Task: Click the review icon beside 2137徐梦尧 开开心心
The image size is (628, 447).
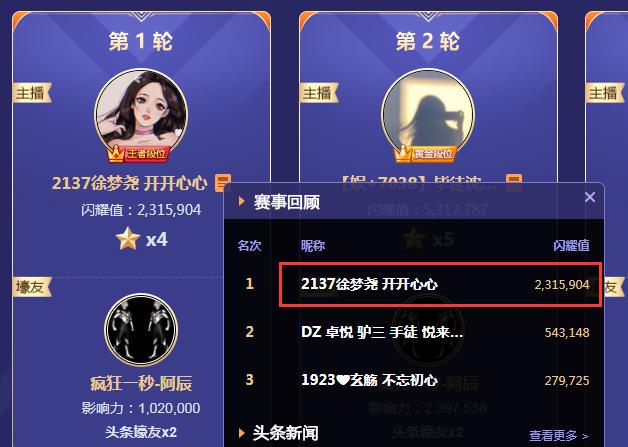Action: (x=223, y=183)
